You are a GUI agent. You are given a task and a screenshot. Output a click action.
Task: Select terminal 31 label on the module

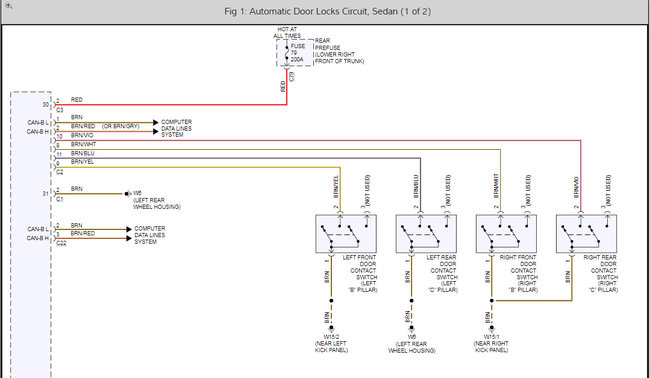coord(46,194)
